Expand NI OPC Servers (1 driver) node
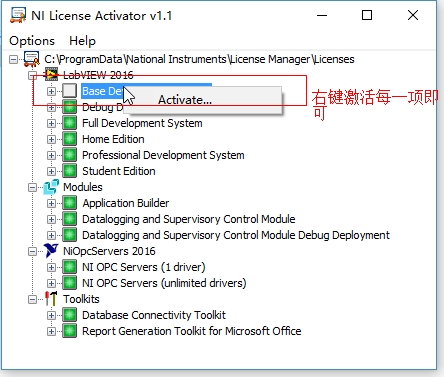Image resolution: width=444 pixels, height=377 pixels. pyautogui.click(x=51, y=267)
